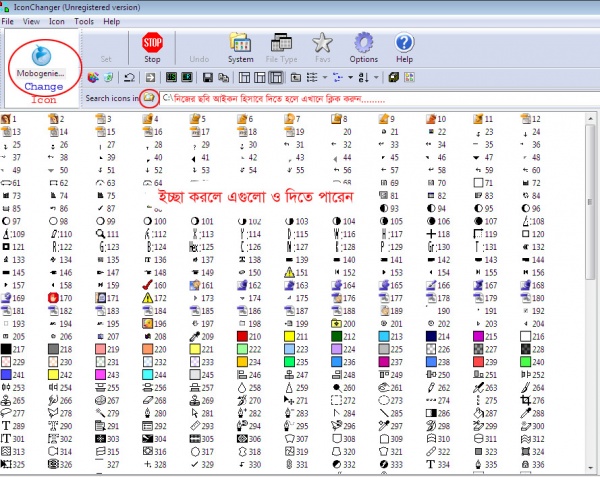Select the magnifier icon numbered 111
The height and width of the screenshot is (477, 600).
(100, 233)
